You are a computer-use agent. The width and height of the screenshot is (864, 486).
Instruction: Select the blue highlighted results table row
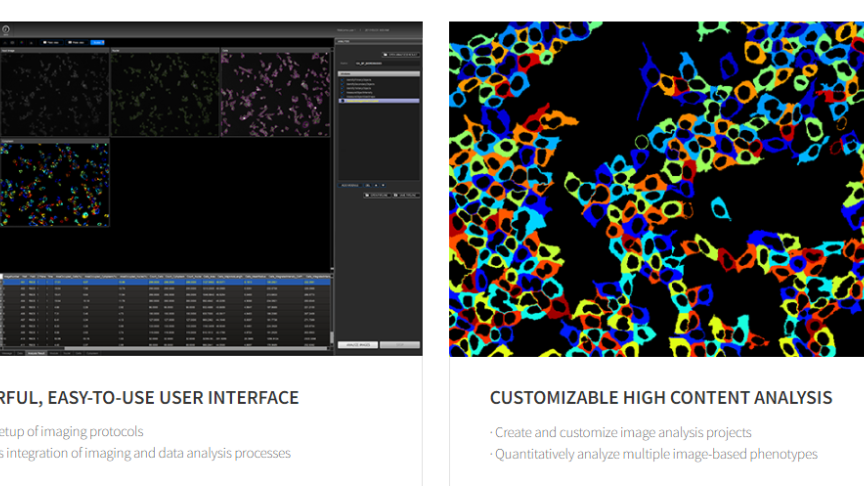[x=166, y=282]
